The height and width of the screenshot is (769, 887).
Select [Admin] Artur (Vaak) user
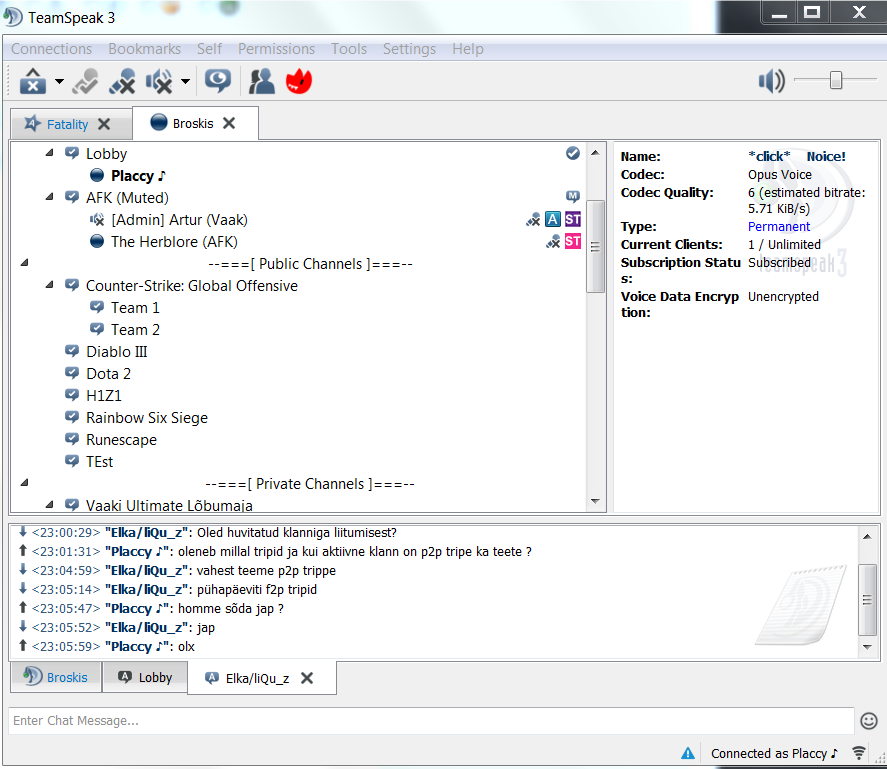(179, 220)
